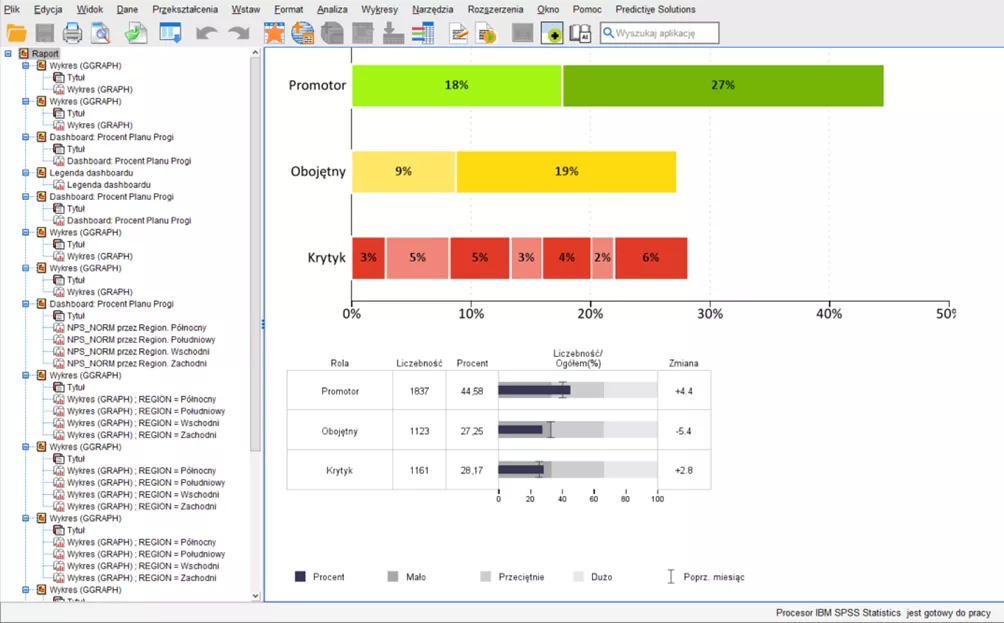Click the 27% green Promotor bar segment

[x=723, y=86]
